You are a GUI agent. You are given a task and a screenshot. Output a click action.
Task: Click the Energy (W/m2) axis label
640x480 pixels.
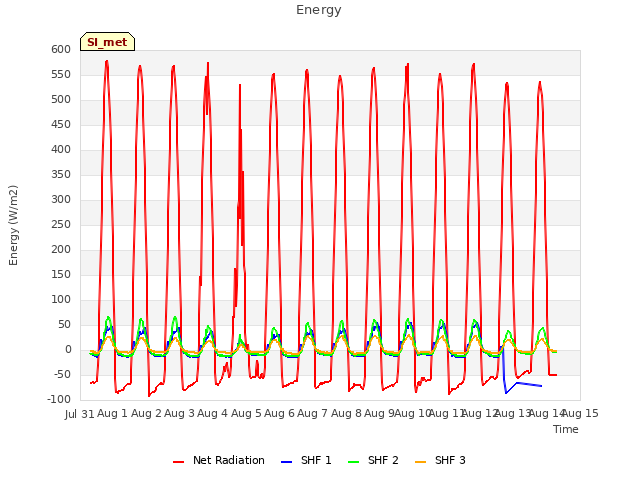(x=13, y=225)
